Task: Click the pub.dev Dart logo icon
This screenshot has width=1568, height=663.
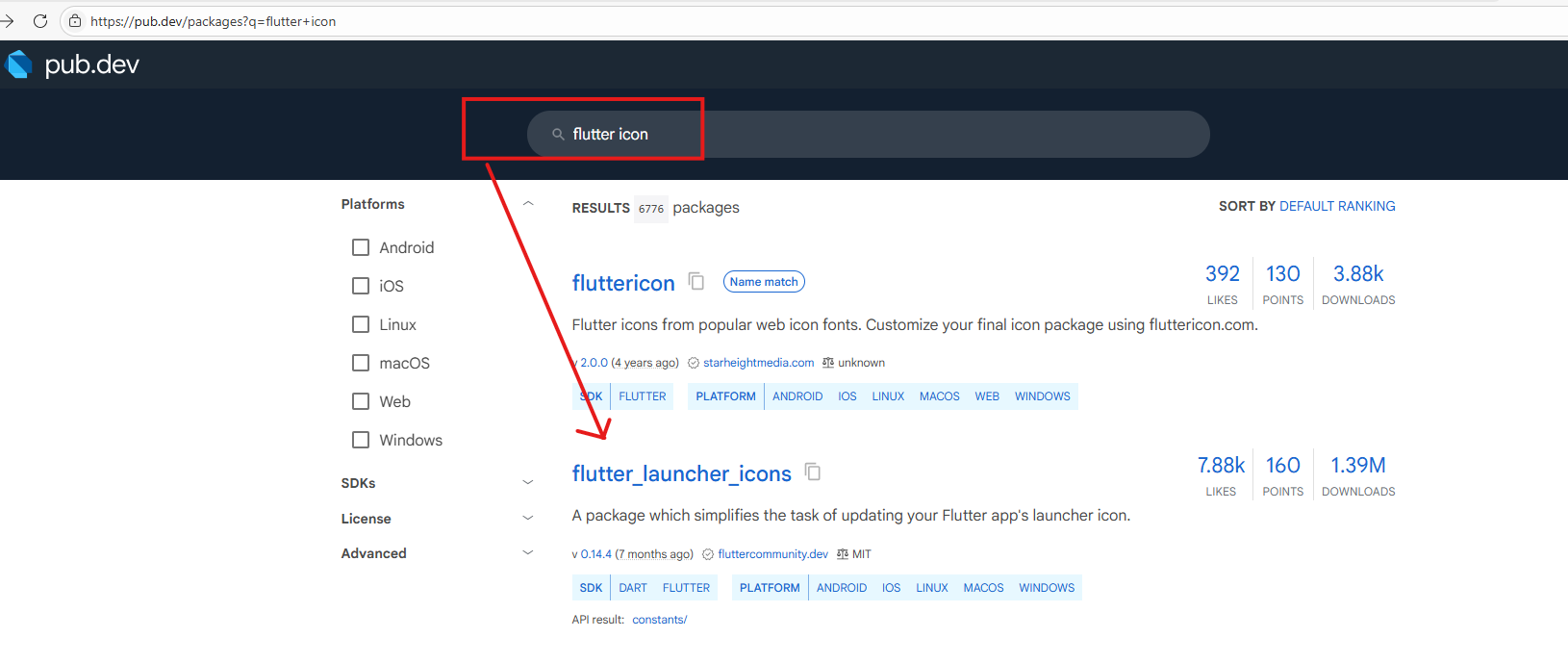Action: coord(19,64)
